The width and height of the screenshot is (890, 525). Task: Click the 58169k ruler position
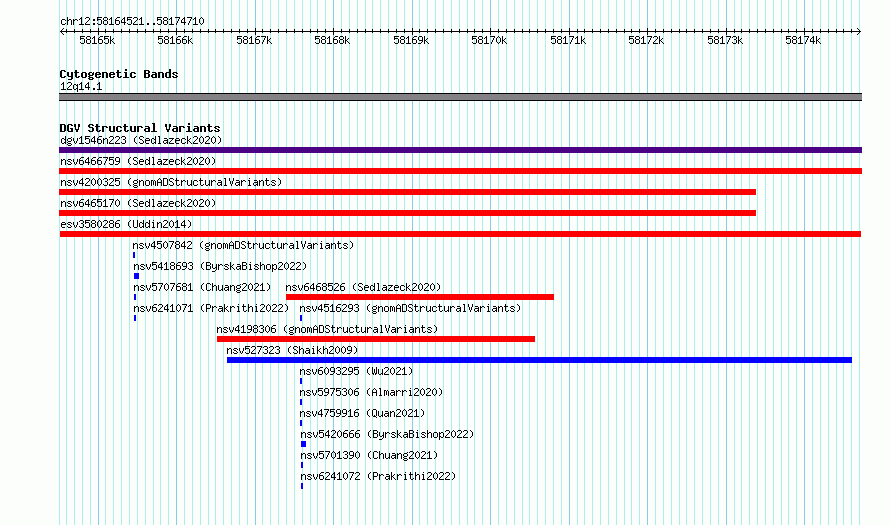point(411,40)
